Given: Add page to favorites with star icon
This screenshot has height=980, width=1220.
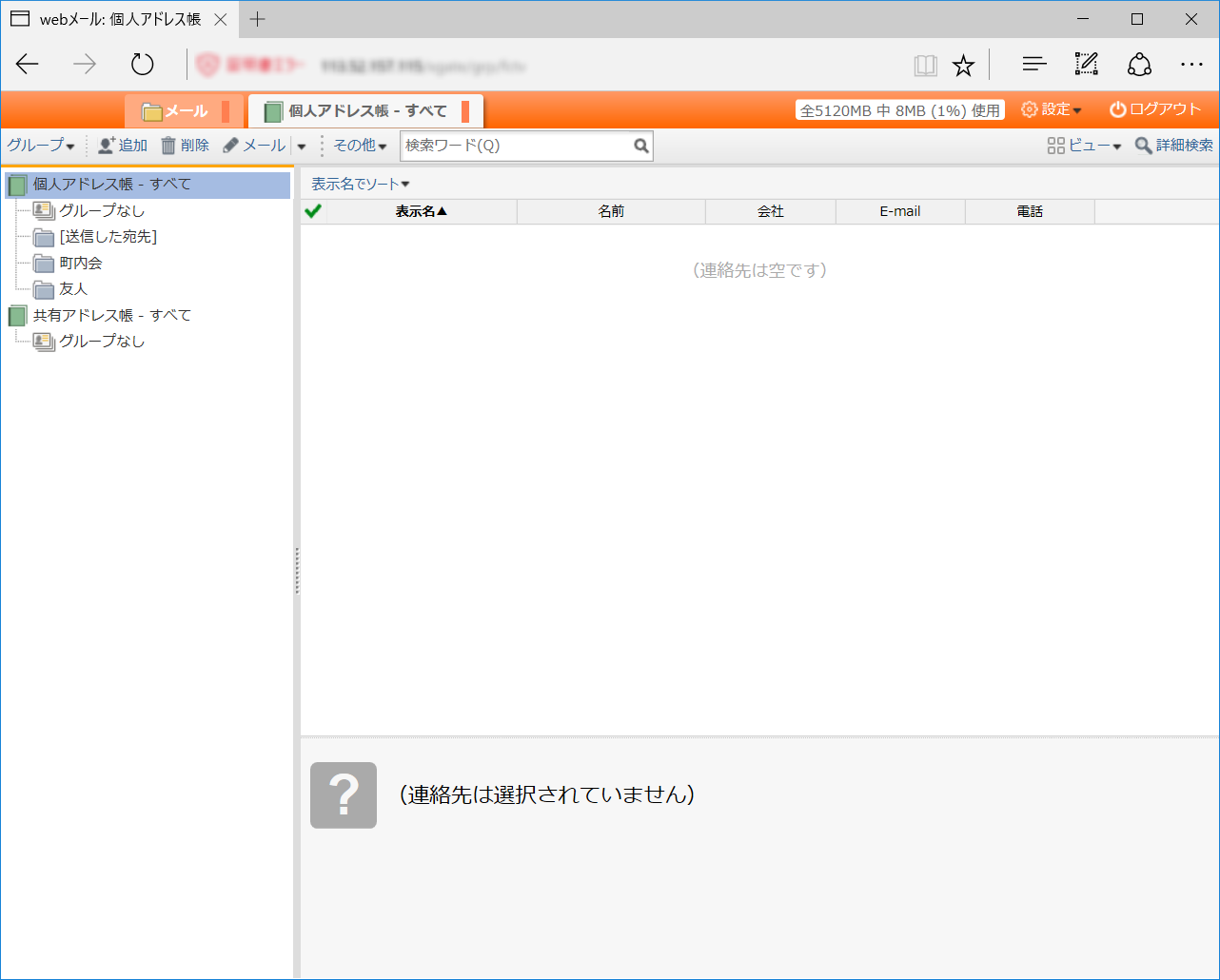Looking at the screenshot, I should (963, 65).
